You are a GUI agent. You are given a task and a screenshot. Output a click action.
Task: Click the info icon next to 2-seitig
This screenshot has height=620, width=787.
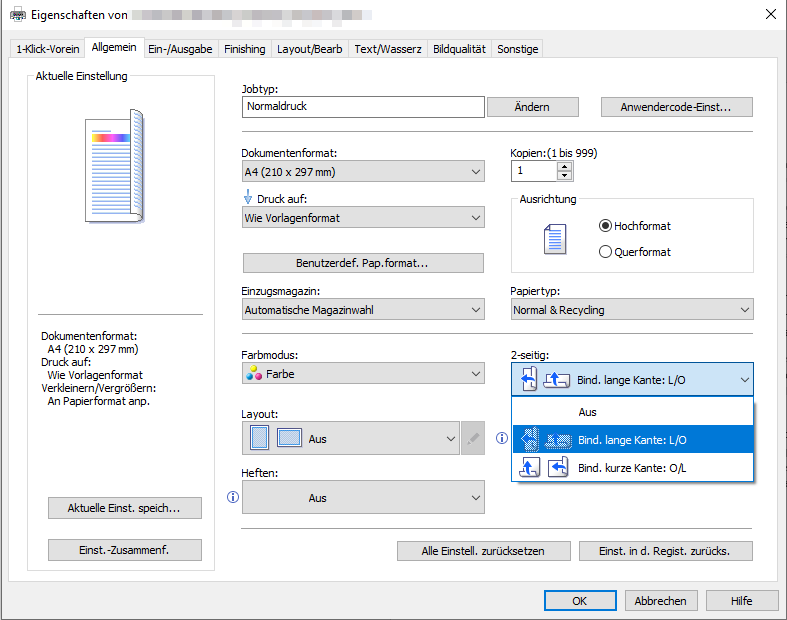(x=503, y=438)
